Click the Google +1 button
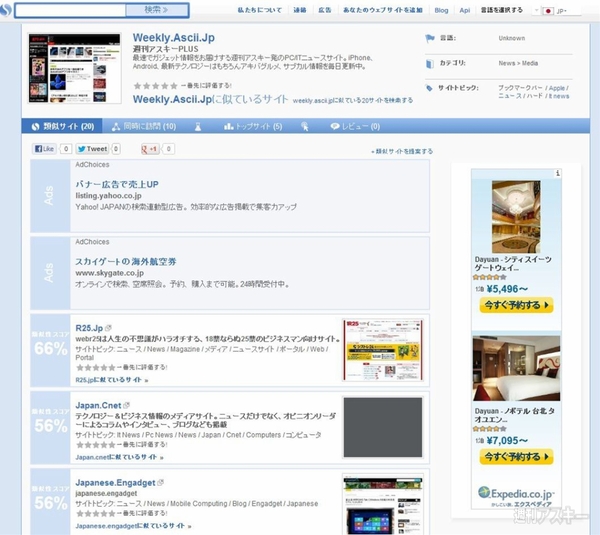This screenshot has height=535, width=600. pyautogui.click(x=150, y=149)
